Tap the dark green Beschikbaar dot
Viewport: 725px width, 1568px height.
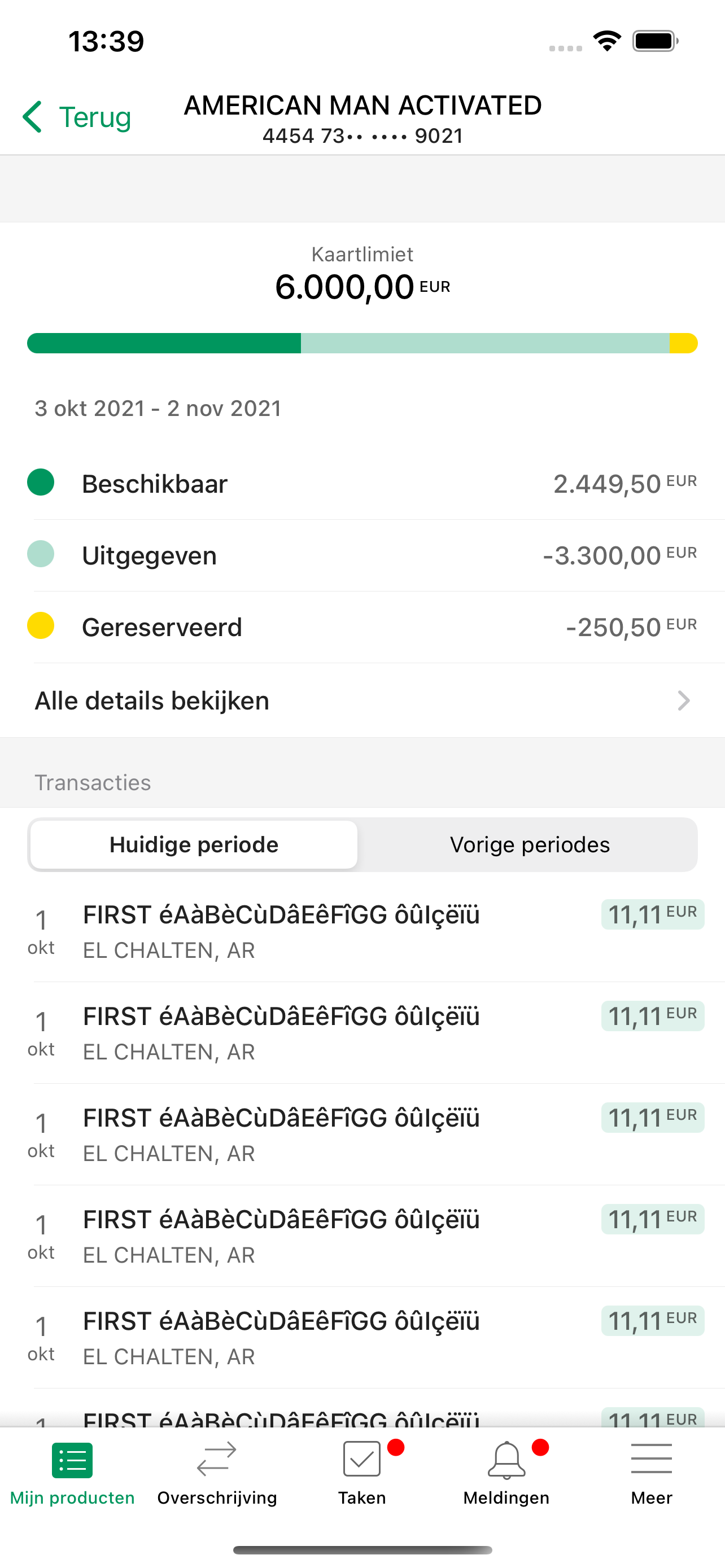pos(41,482)
